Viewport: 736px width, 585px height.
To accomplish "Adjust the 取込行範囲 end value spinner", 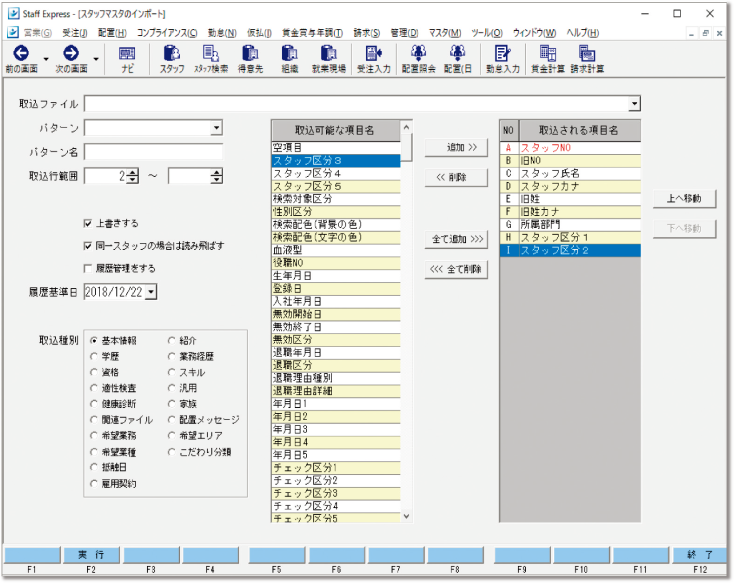I will 216,177.
